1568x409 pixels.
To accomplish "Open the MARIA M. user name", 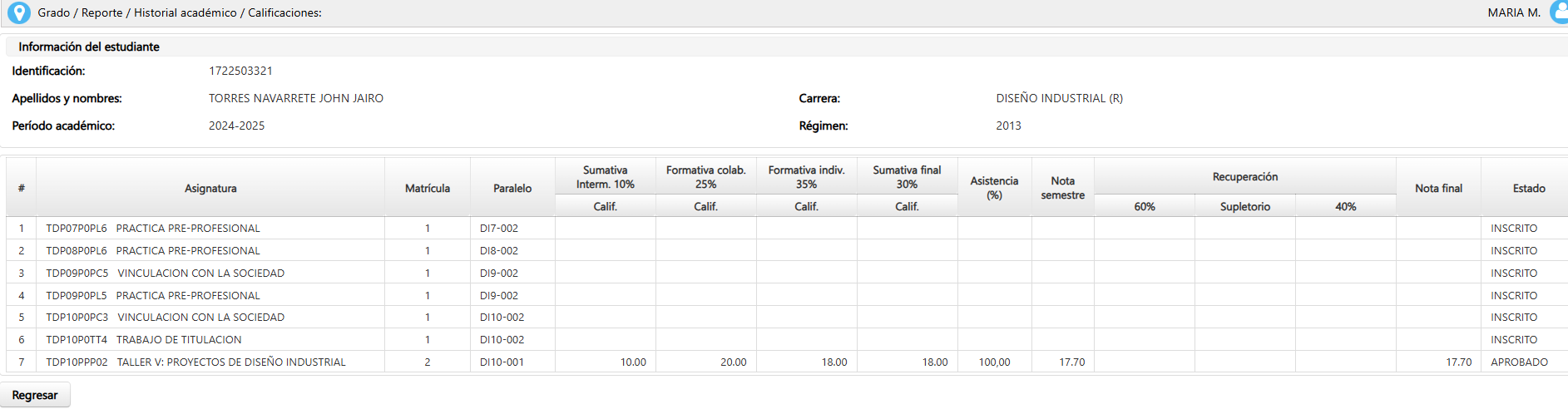I will (1514, 12).
